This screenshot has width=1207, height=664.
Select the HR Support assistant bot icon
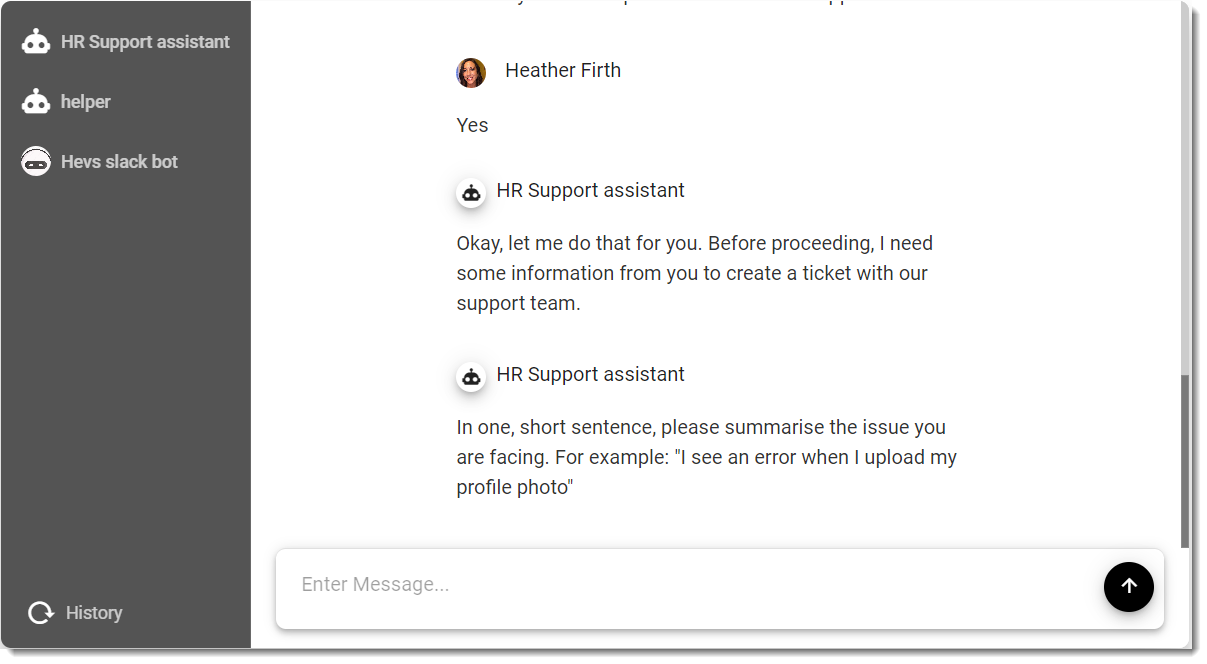[36, 41]
